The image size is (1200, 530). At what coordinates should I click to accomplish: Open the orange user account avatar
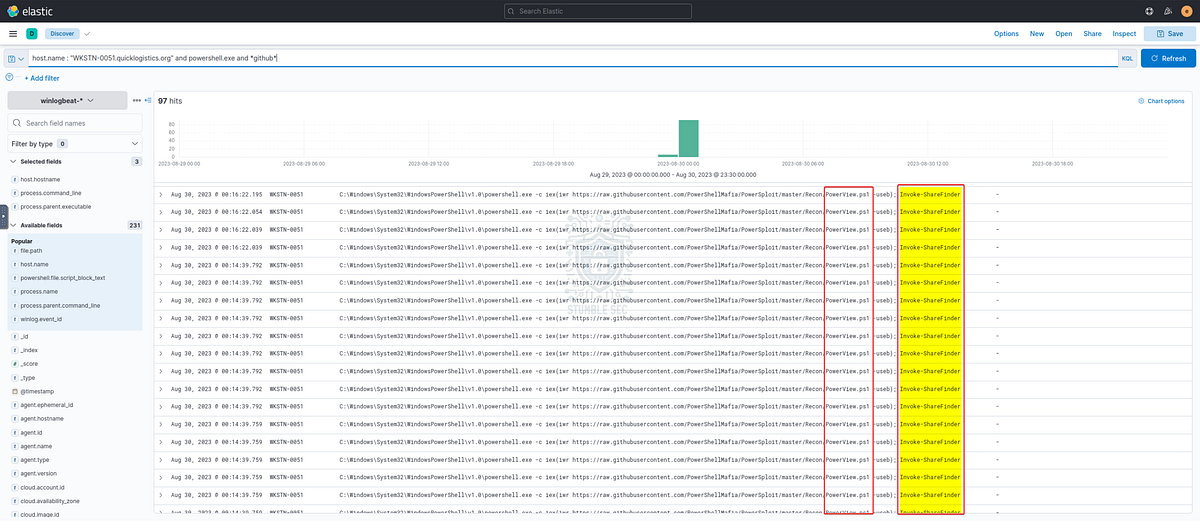(x=1186, y=10)
